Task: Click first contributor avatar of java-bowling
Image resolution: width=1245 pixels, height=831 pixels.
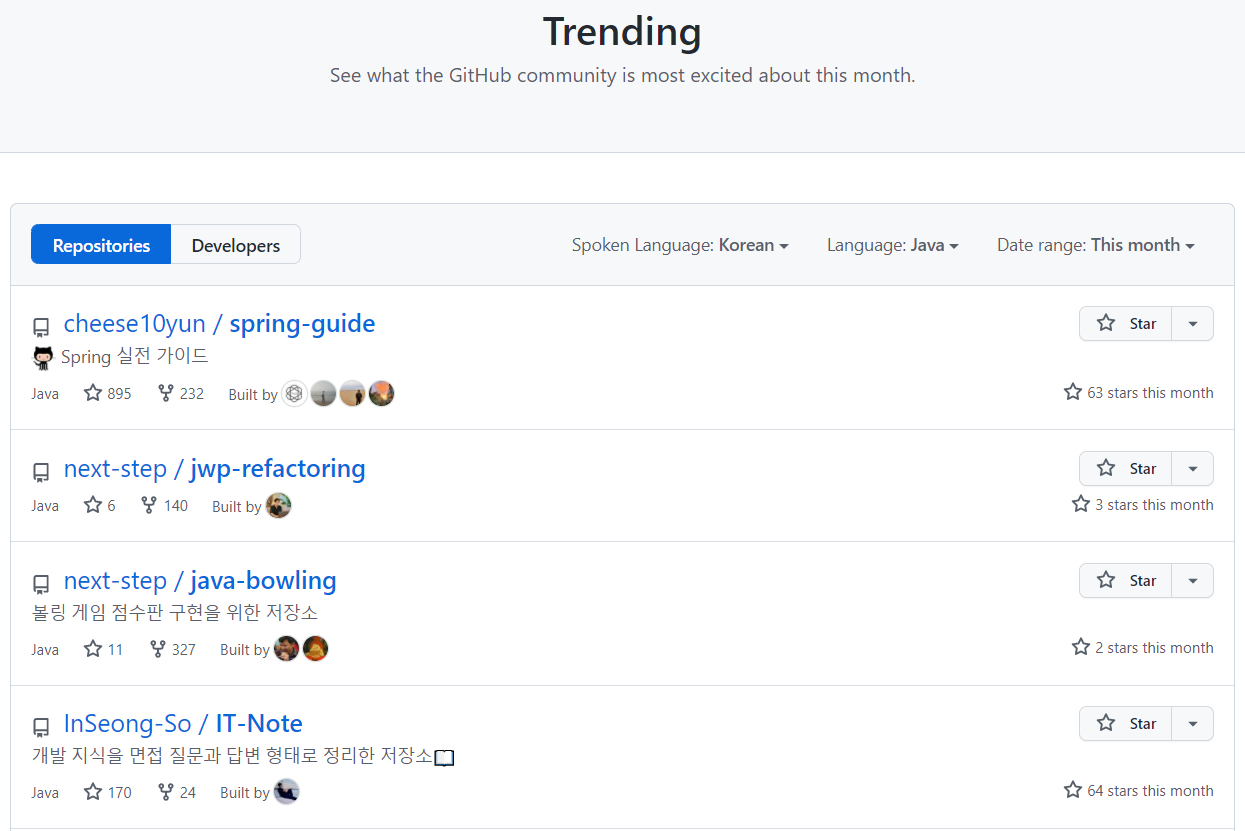Action: tap(286, 648)
